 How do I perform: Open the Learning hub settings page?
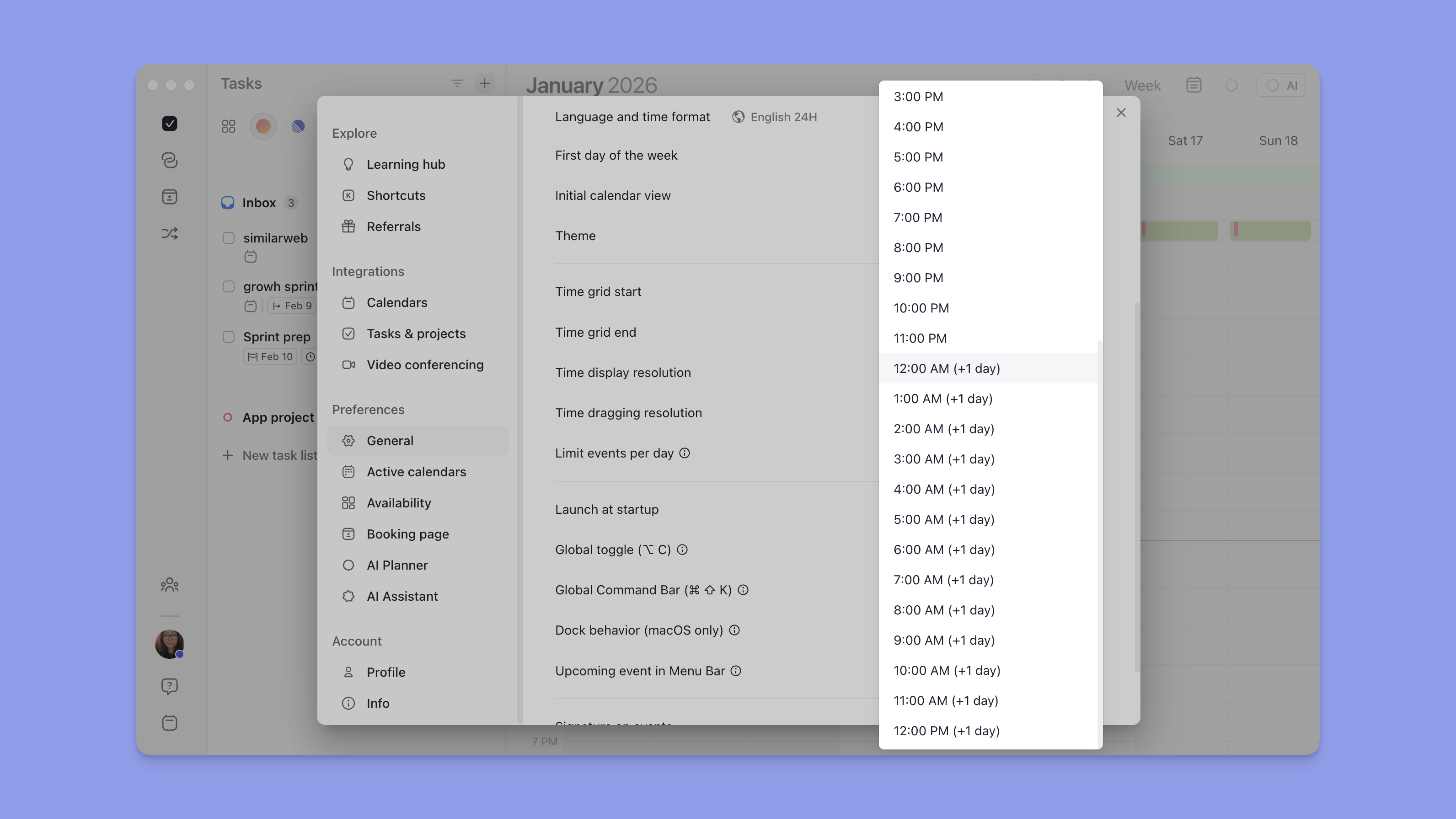coord(418,164)
